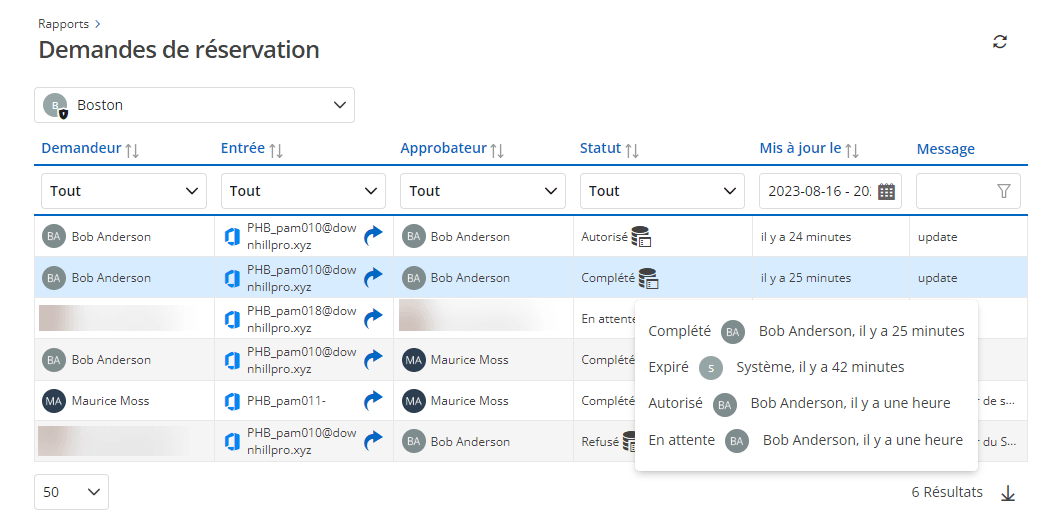The image size is (1059, 526).
Task: Sort by Demandeur column arrows
Action: (132, 150)
